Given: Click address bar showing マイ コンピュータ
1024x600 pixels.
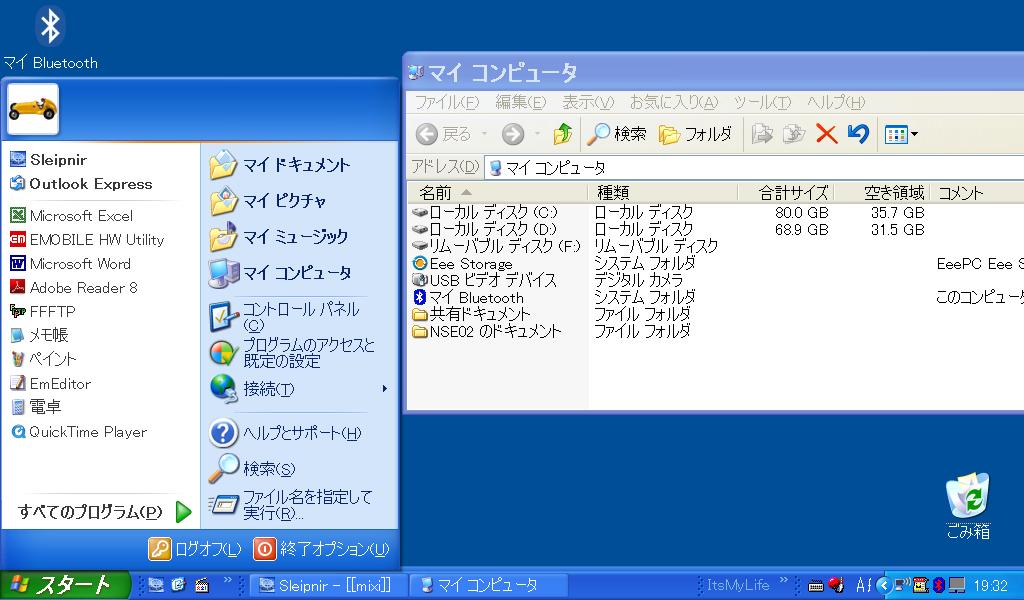Looking at the screenshot, I should click(x=754, y=168).
